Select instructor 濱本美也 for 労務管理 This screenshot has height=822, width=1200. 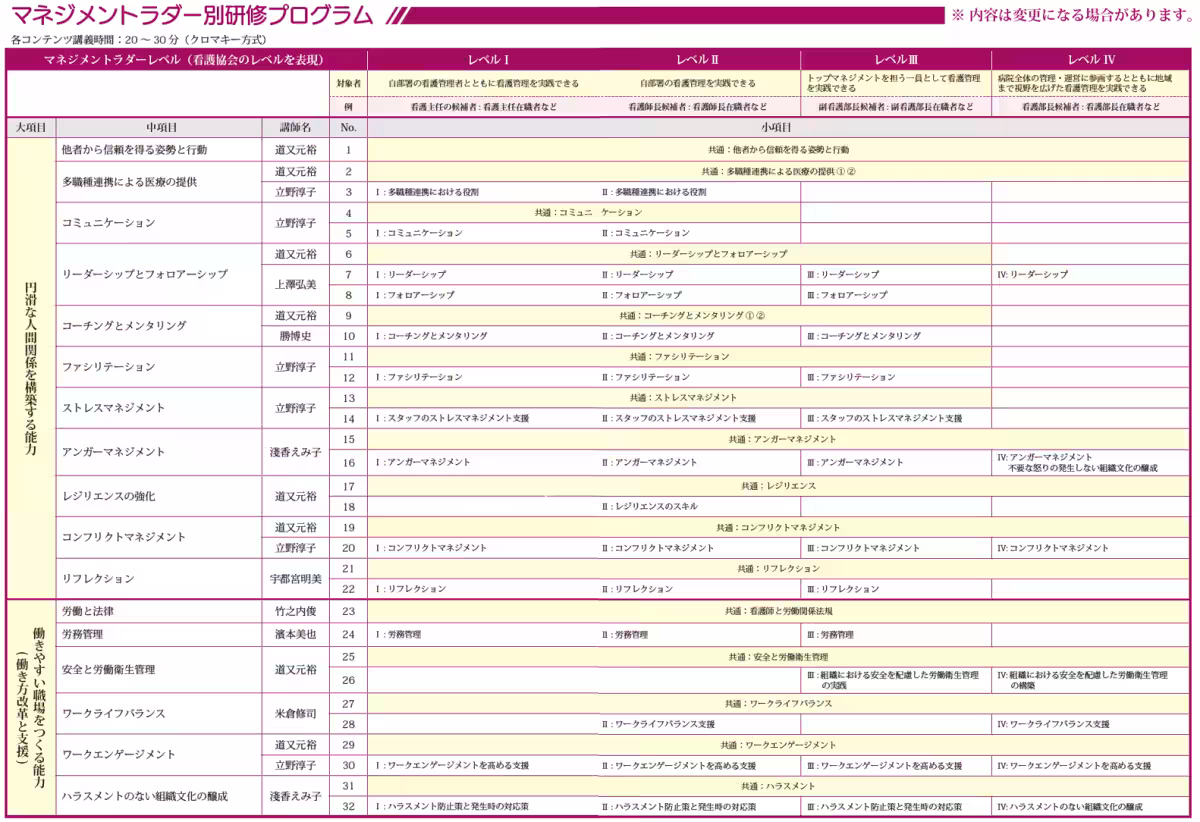(295, 635)
